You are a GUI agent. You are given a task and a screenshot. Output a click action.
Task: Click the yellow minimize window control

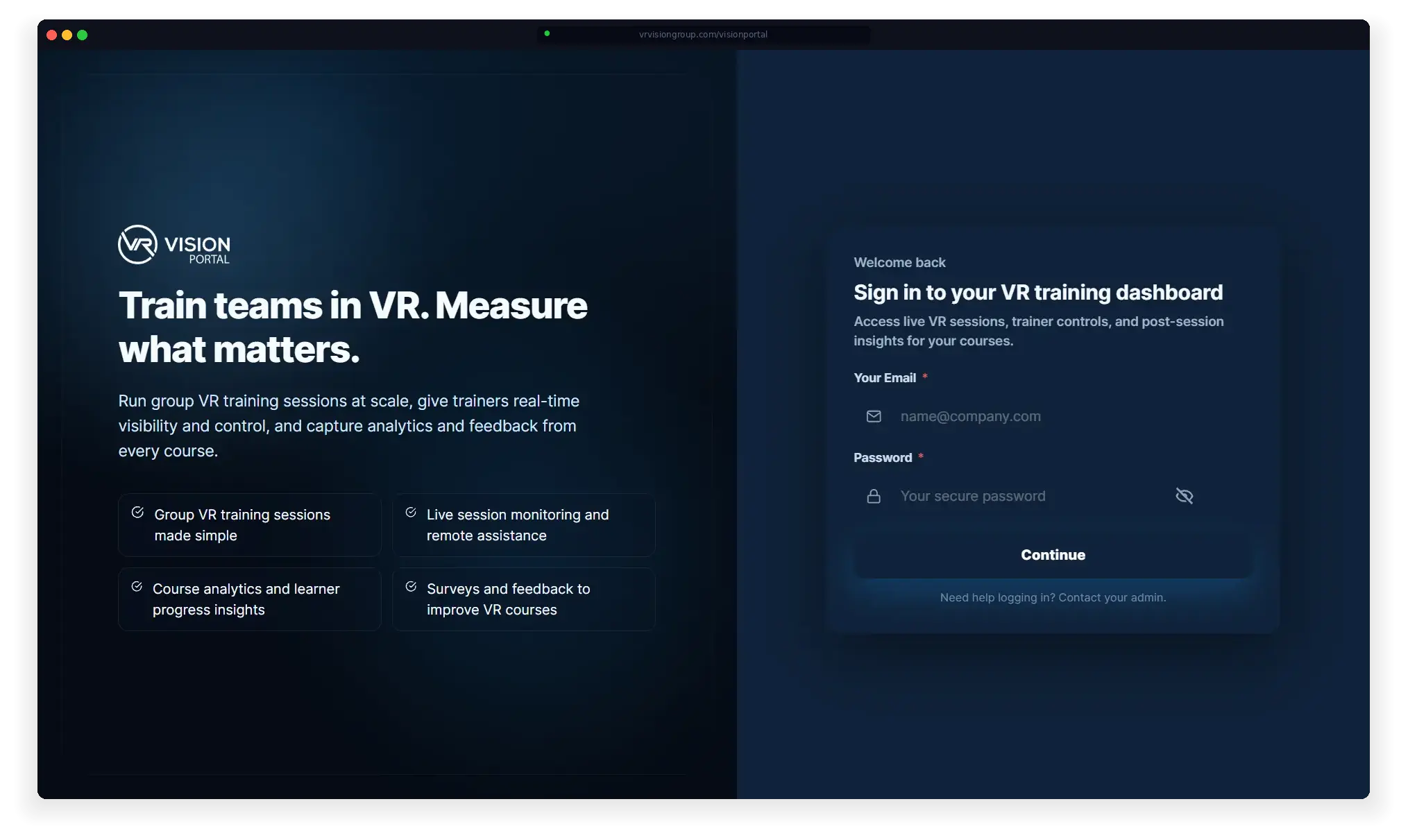click(67, 35)
